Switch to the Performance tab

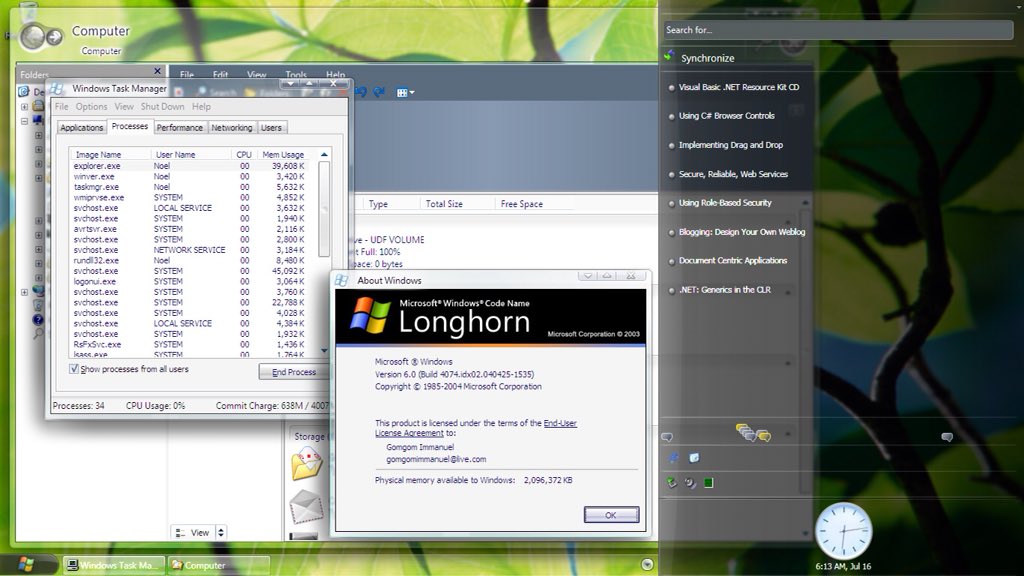point(180,127)
